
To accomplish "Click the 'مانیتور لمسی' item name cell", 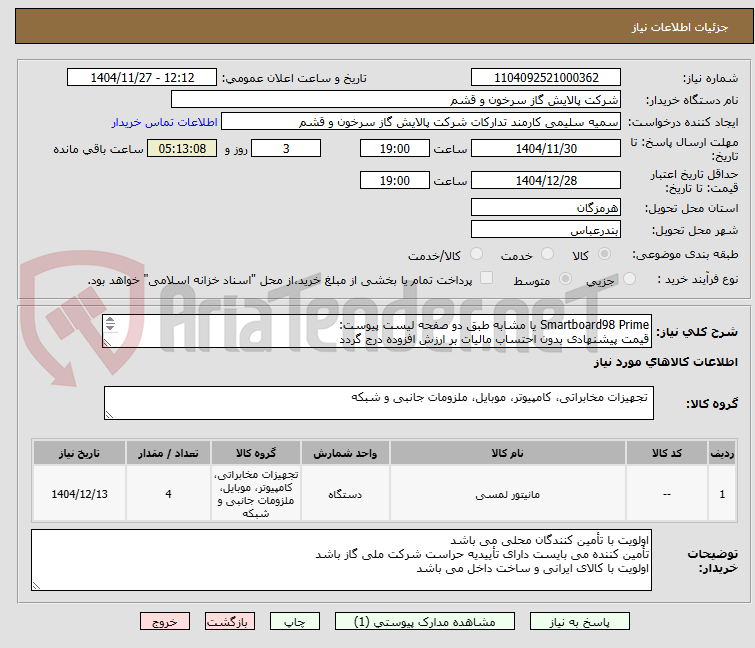I will (x=508, y=494).
